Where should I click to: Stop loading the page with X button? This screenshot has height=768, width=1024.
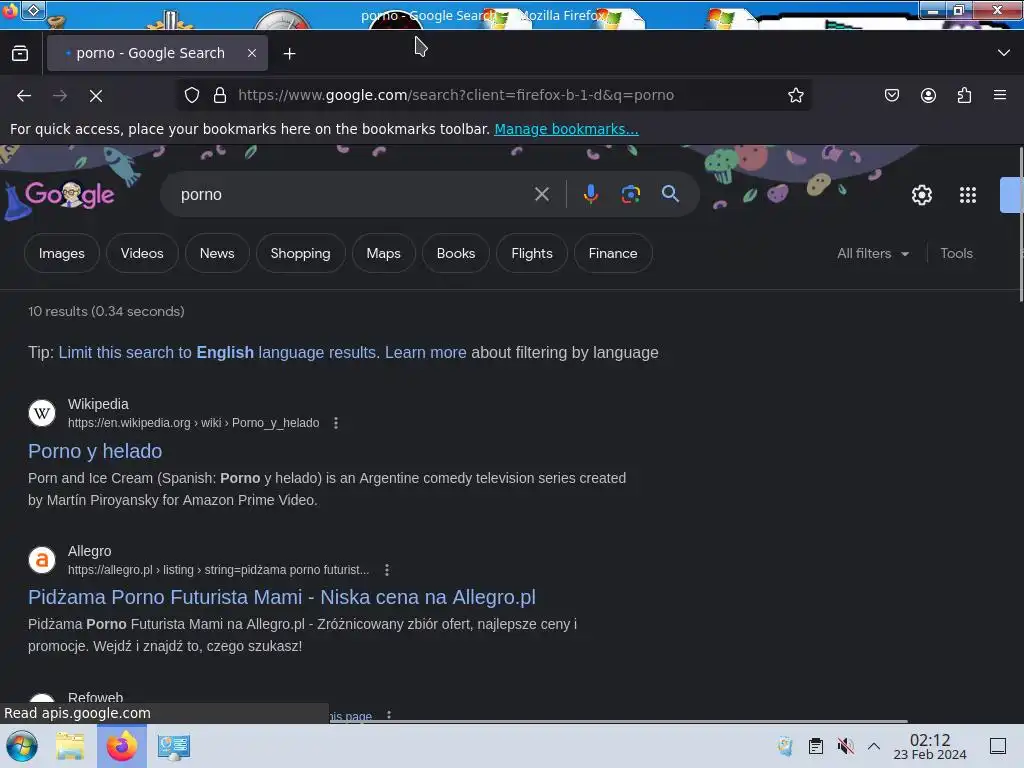96,95
